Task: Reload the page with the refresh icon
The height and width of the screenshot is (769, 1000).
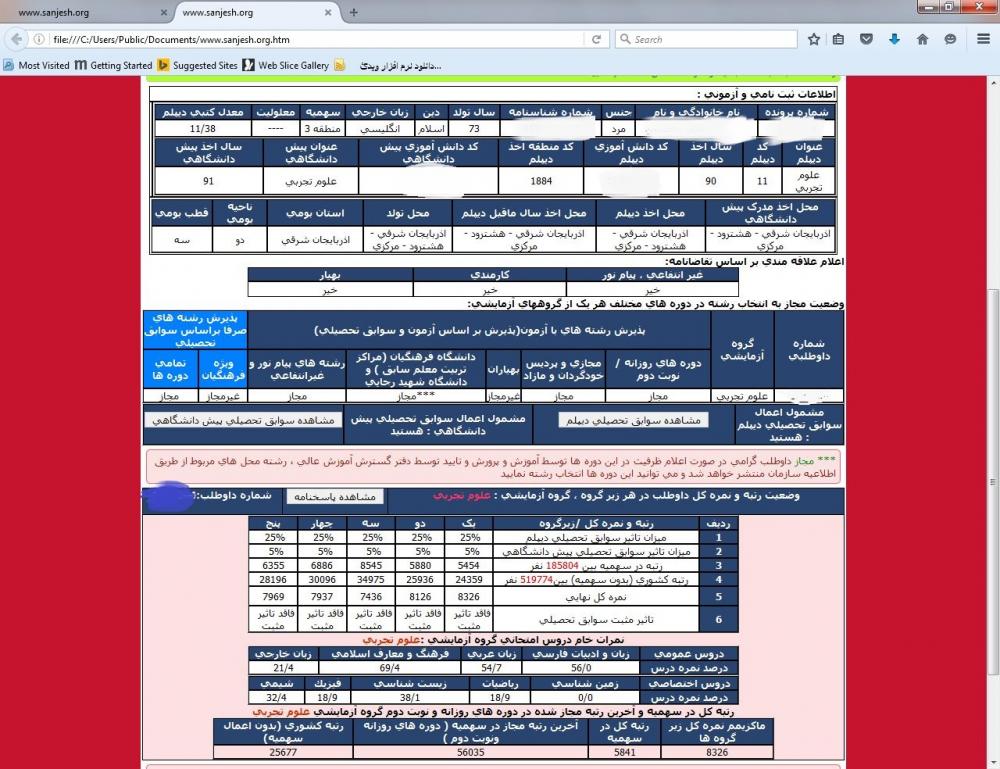Action: pyautogui.click(x=596, y=39)
